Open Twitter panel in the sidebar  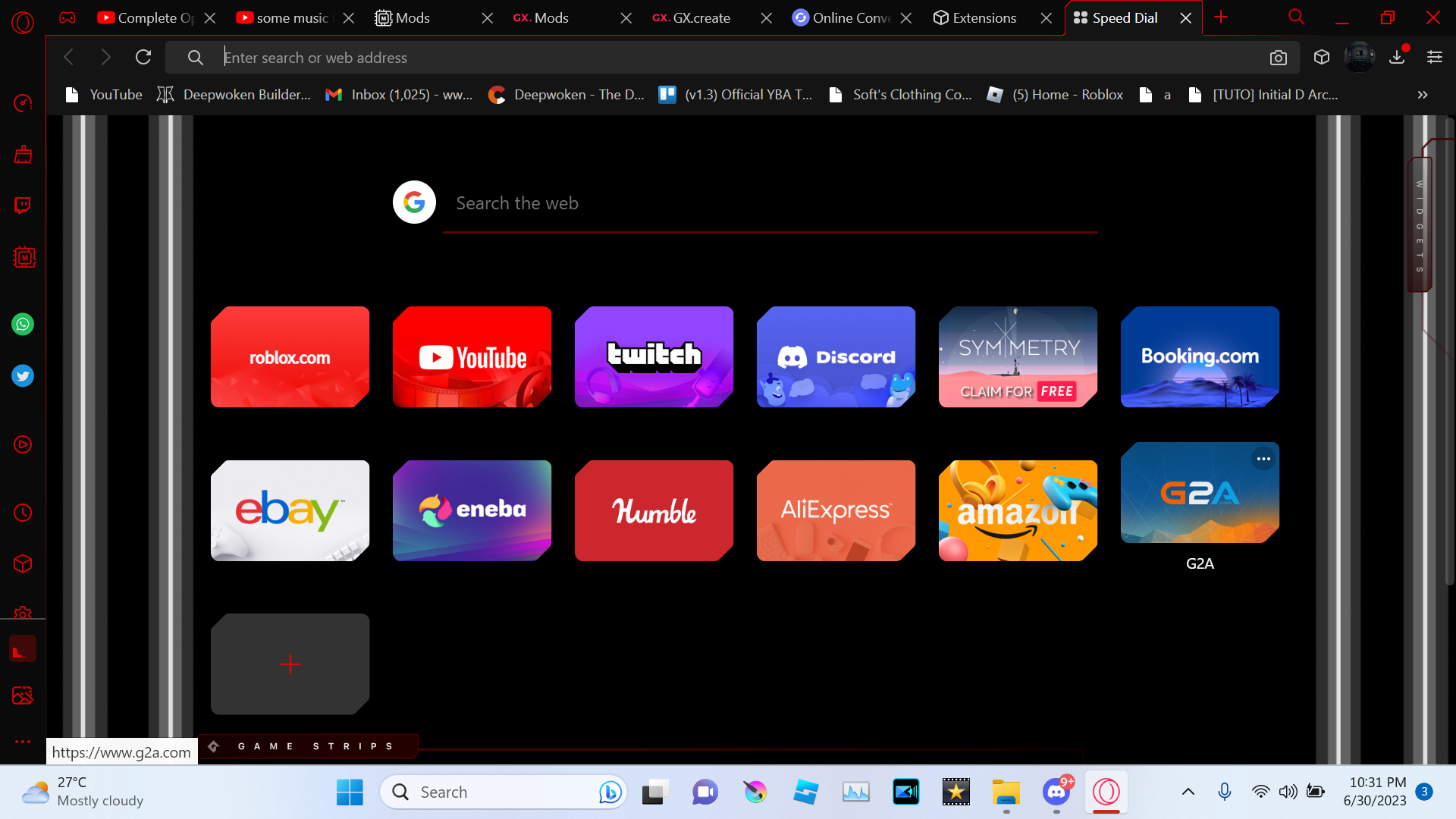point(23,376)
